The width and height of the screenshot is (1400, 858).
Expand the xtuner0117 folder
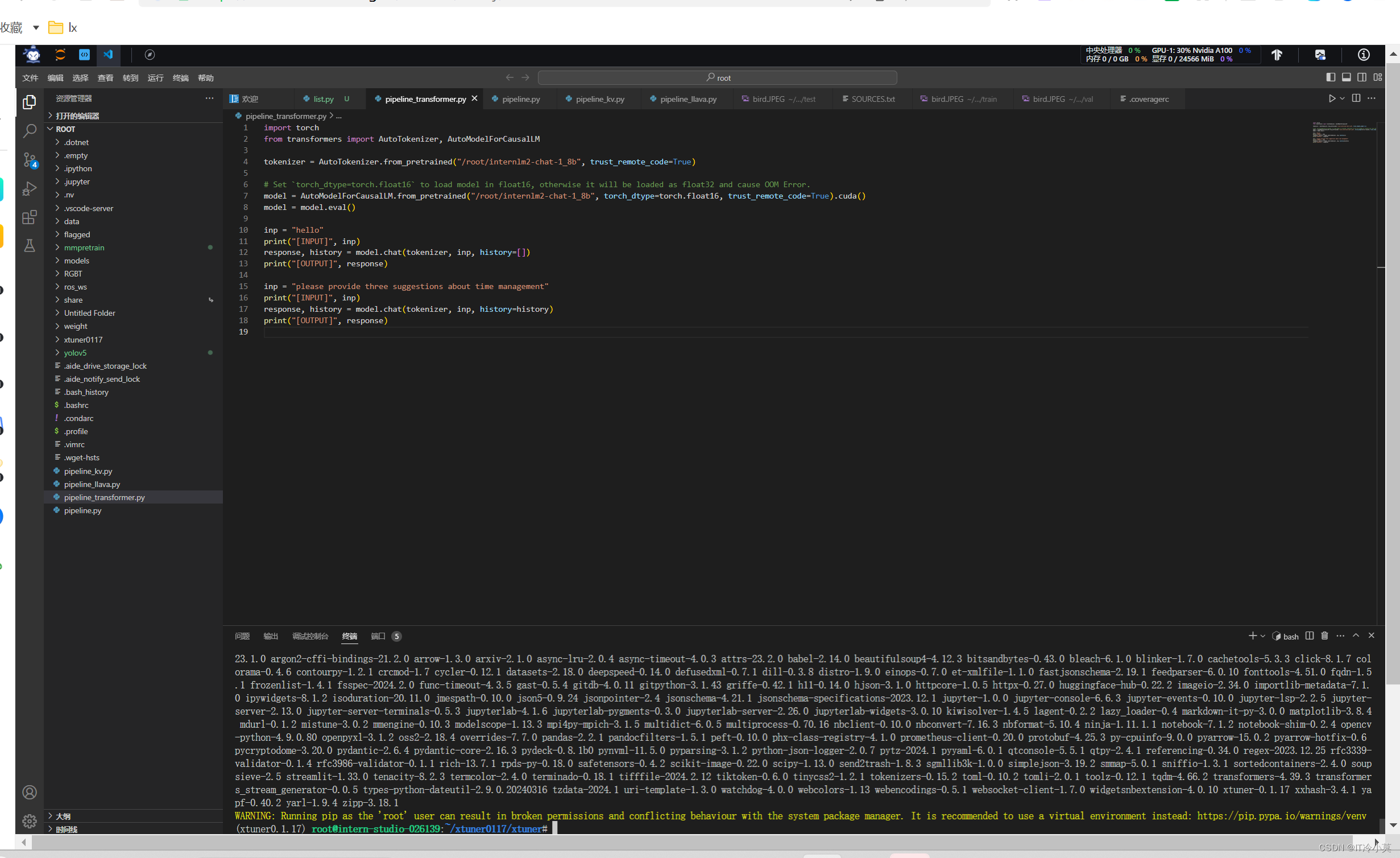(x=83, y=340)
